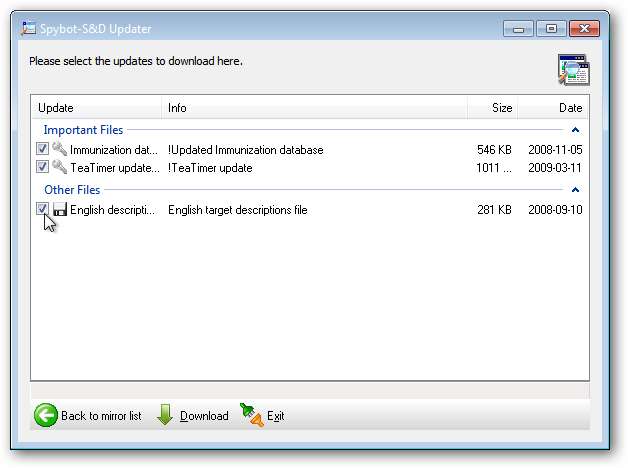
Task: Click the 546 KB size value
Action: (x=494, y=150)
